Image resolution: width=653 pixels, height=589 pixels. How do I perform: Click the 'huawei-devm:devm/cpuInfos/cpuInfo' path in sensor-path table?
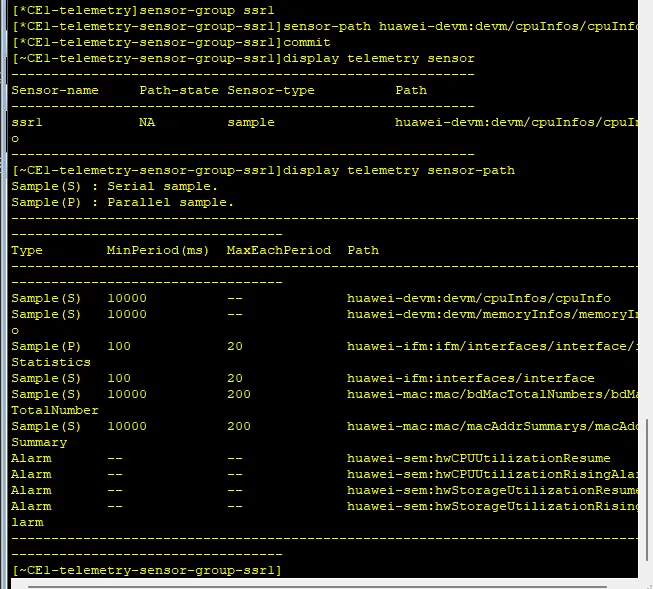479,298
